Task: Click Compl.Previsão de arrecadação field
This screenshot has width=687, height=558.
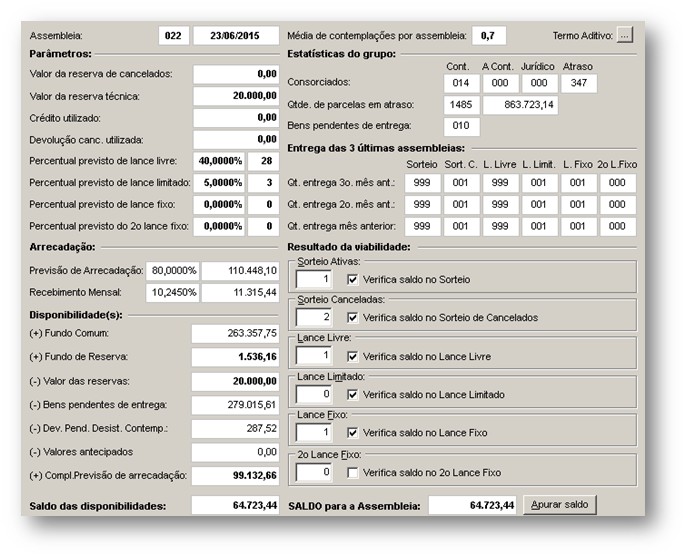Action: click(235, 476)
